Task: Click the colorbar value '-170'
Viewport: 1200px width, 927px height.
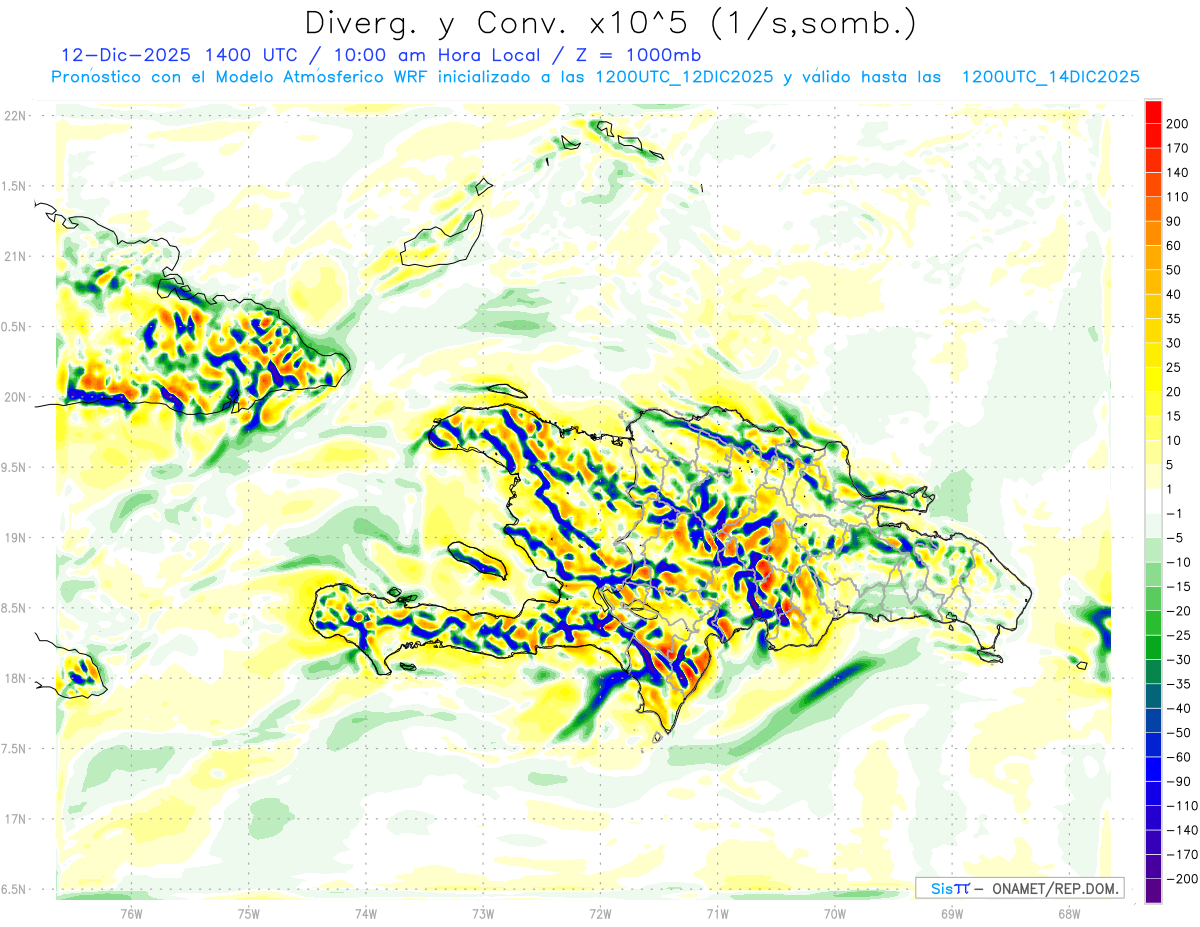Action: pos(1181,855)
